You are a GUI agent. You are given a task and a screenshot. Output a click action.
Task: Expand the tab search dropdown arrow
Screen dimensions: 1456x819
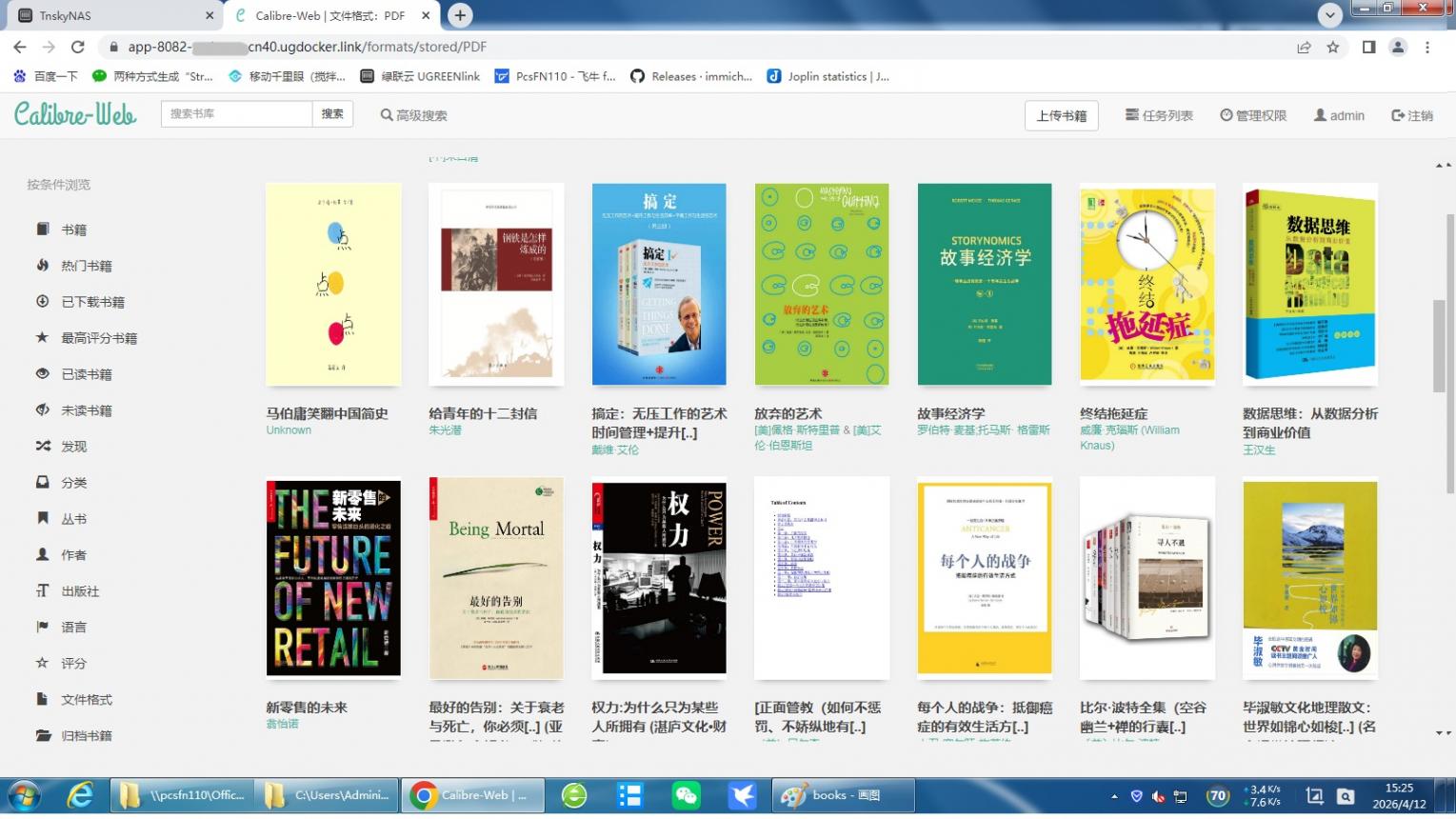point(1329,15)
